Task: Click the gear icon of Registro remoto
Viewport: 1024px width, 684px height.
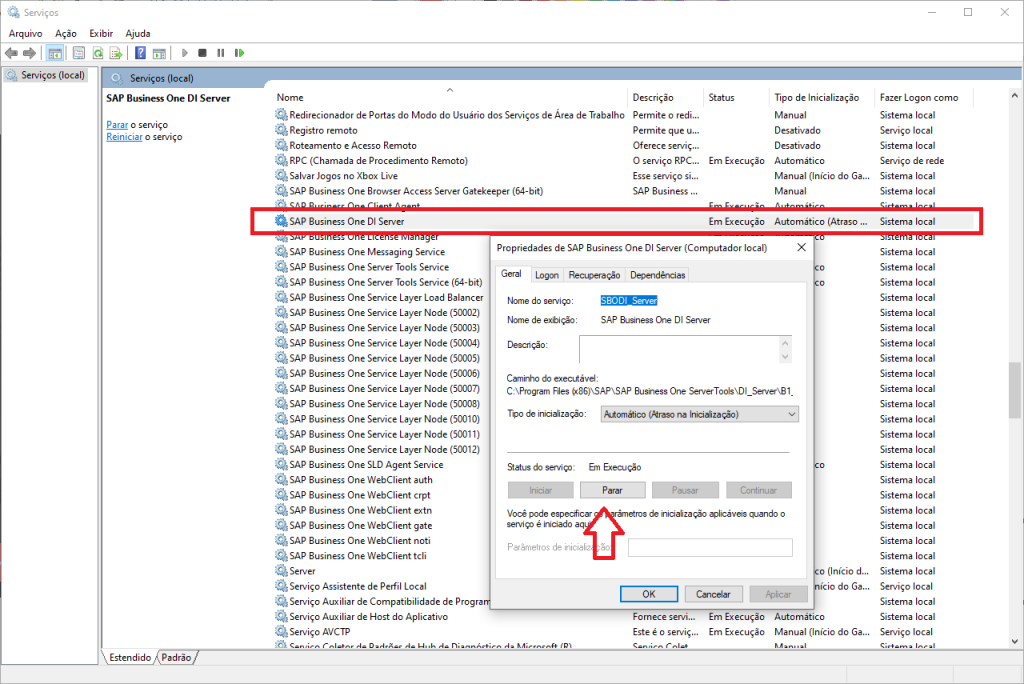Action: pyautogui.click(x=281, y=130)
